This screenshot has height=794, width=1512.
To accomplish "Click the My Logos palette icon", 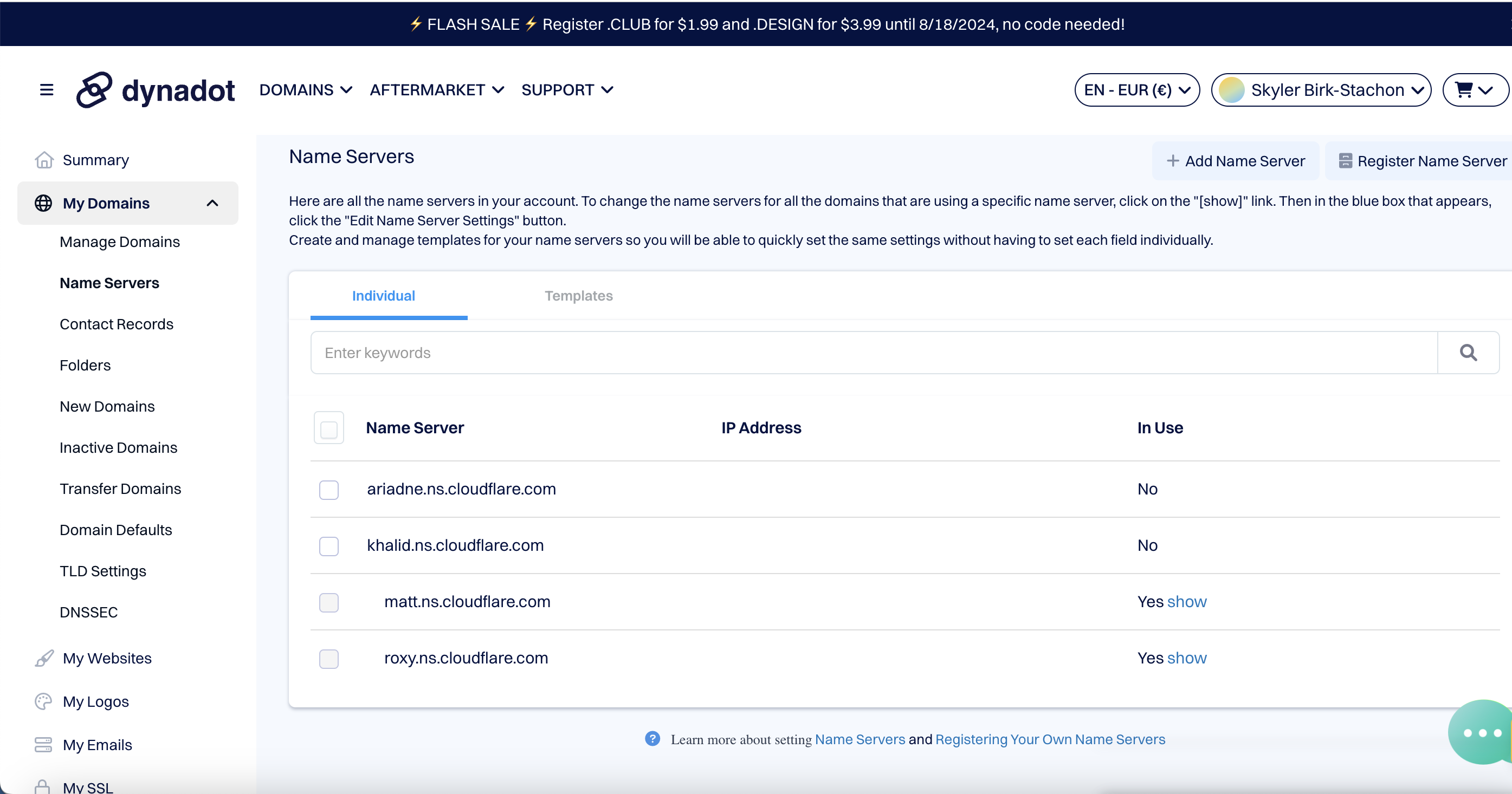I will point(43,701).
